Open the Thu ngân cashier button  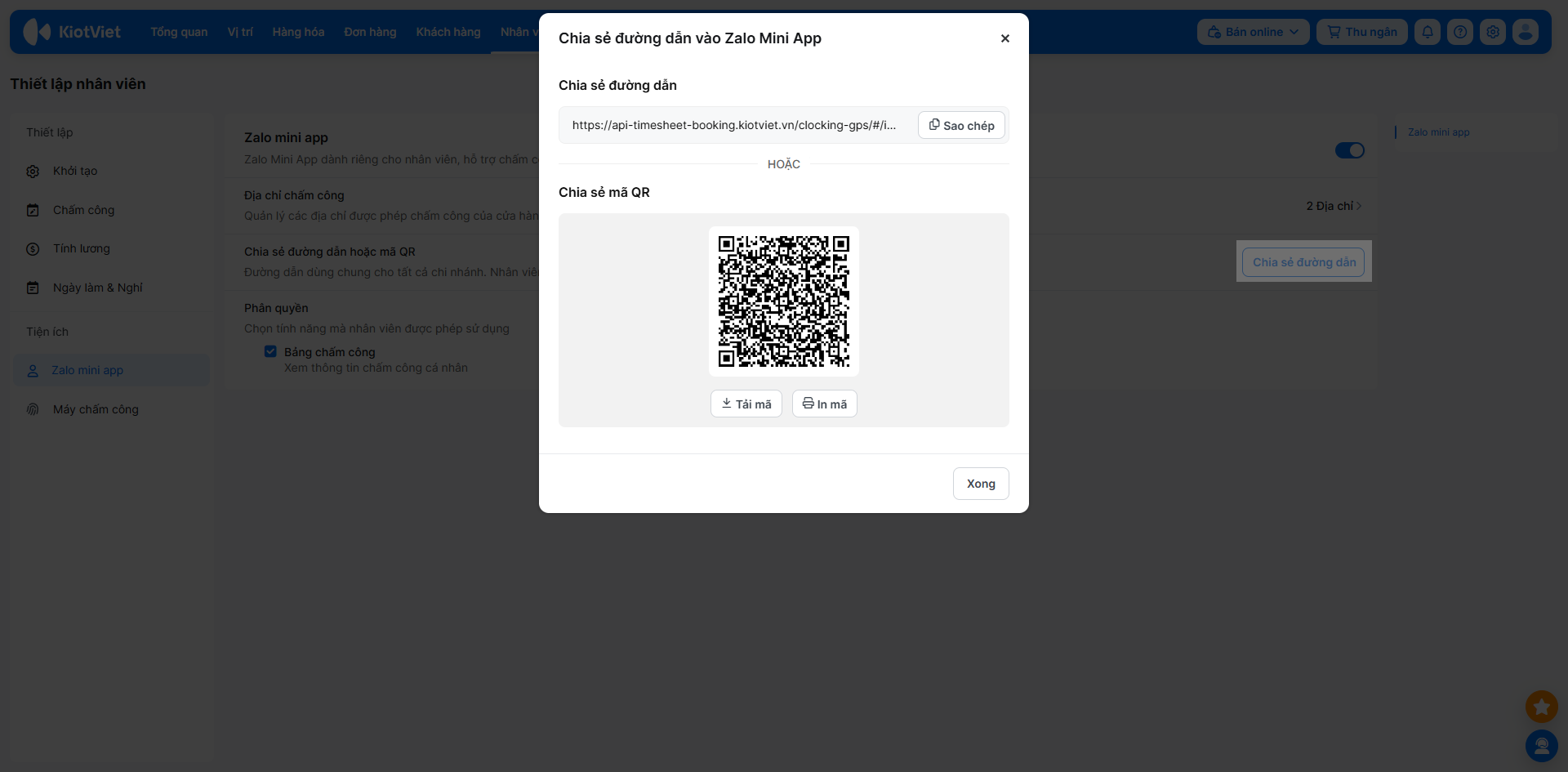point(1362,32)
